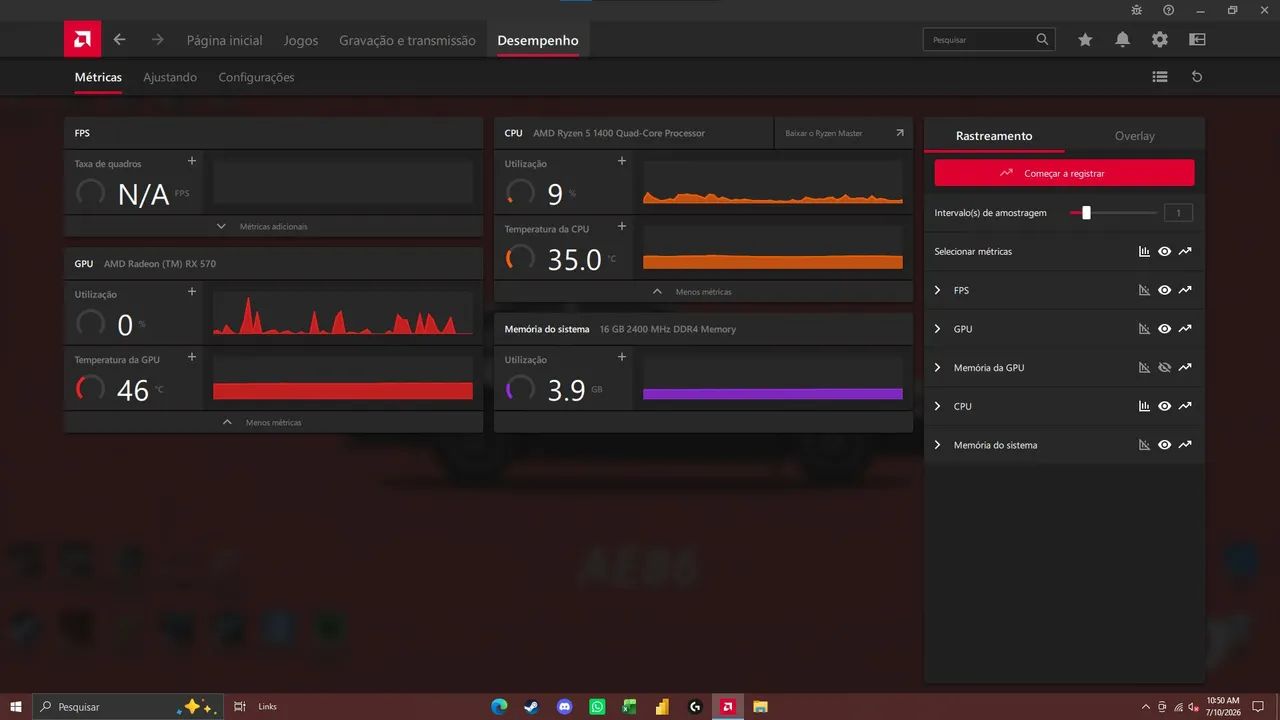Screen dimensions: 1280x720
Task: Hide FPS metrics with eye icon
Action: [x=1164, y=290]
